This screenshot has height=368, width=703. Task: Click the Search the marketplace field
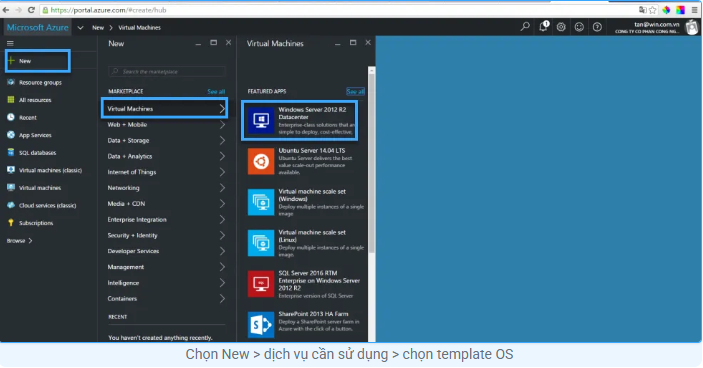pyautogui.click(x=167, y=71)
